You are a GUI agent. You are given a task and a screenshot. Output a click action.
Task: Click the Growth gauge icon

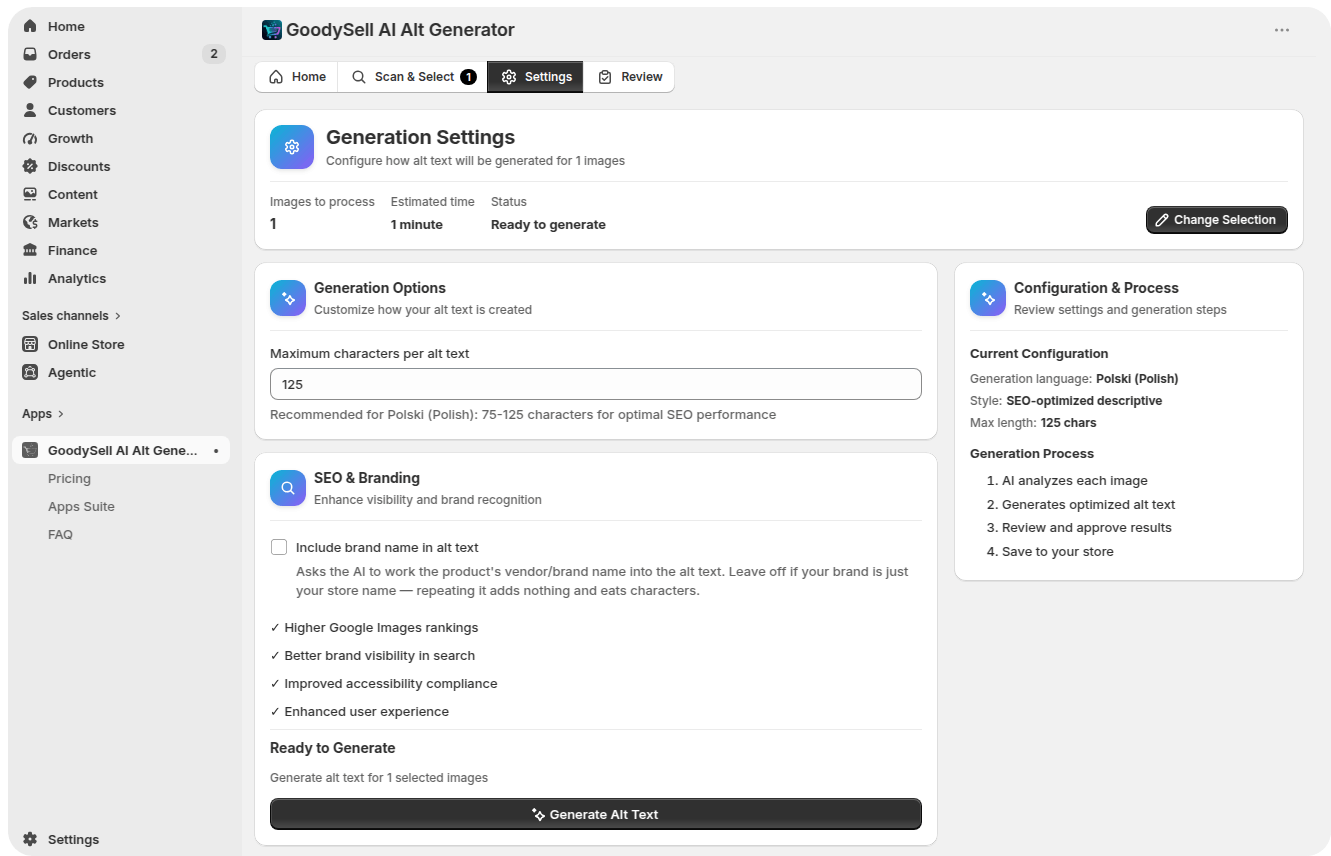[x=30, y=138]
